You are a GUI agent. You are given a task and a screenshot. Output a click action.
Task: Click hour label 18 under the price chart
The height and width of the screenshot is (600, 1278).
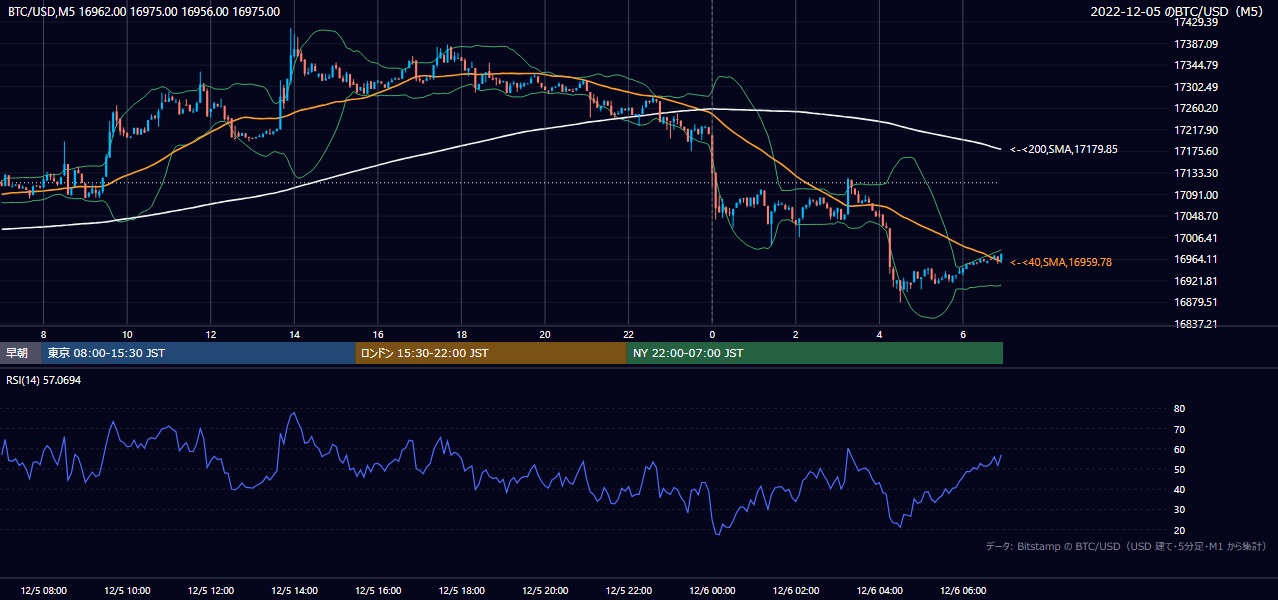(x=461, y=333)
